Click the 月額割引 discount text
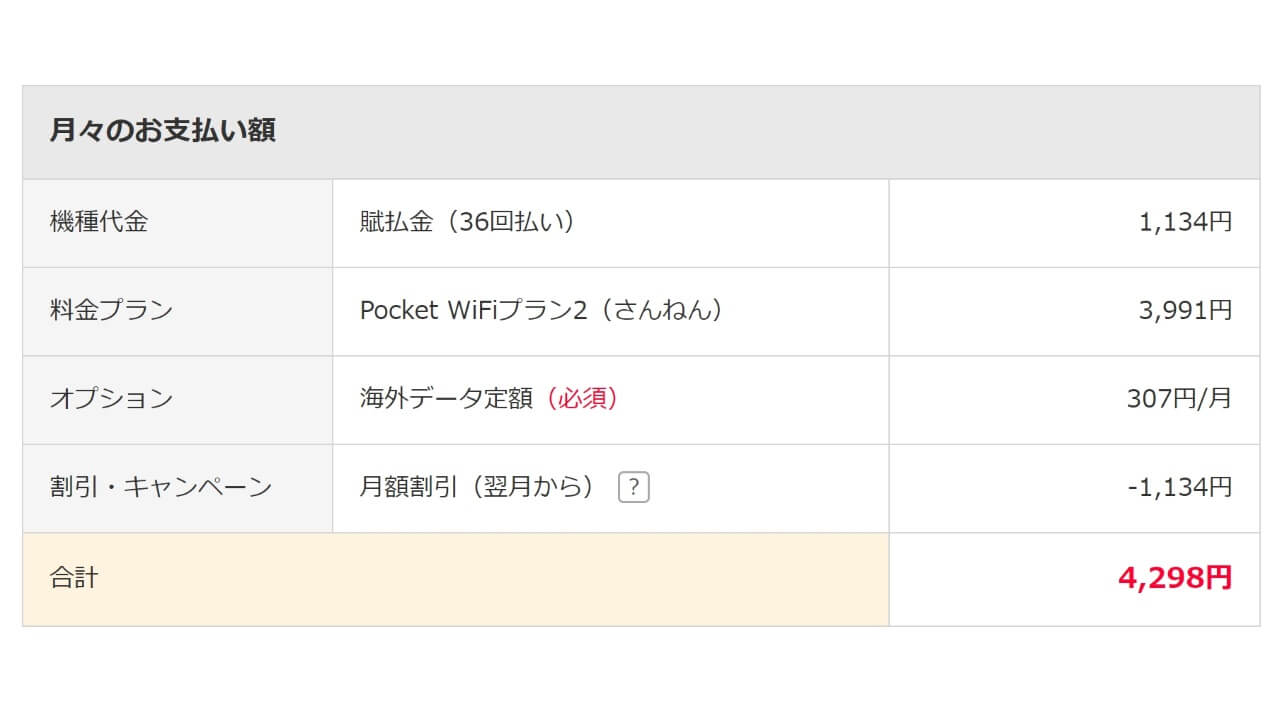1280x720 pixels. click(x=408, y=488)
